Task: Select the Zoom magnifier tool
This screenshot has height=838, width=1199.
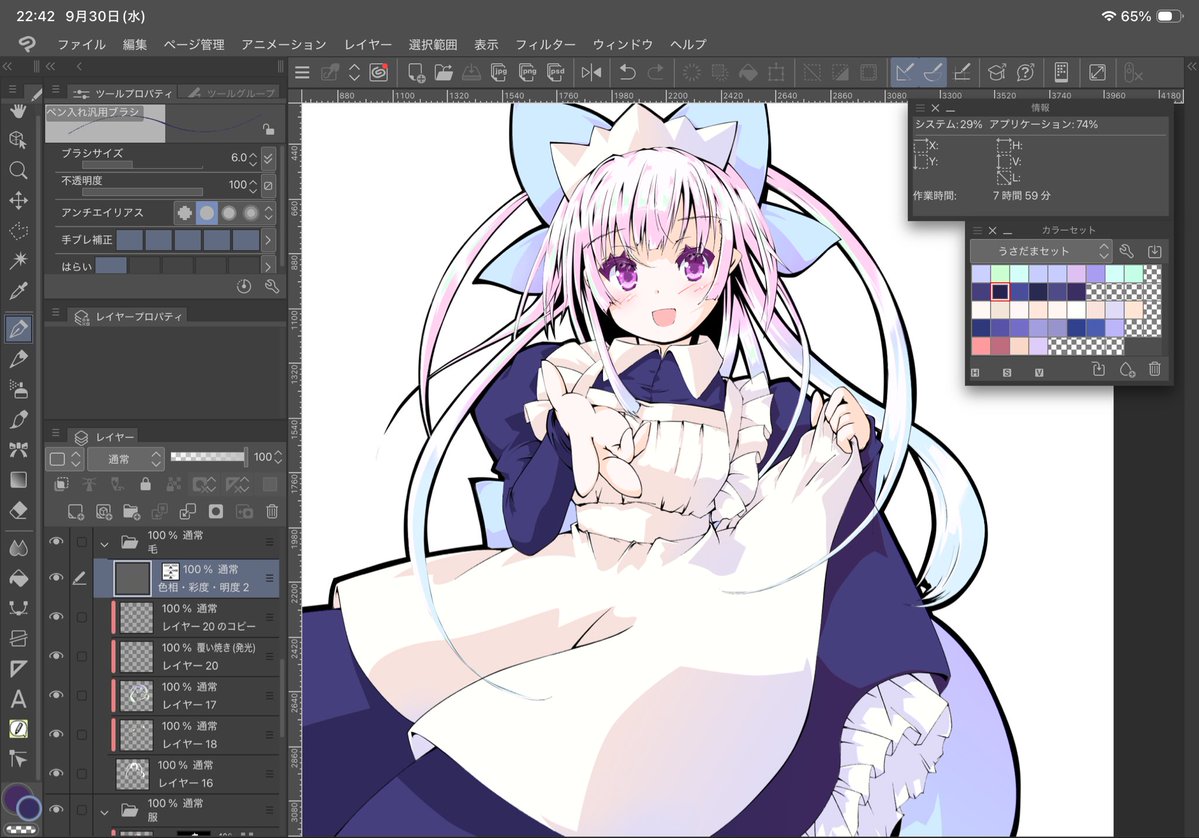Action: tap(18, 170)
